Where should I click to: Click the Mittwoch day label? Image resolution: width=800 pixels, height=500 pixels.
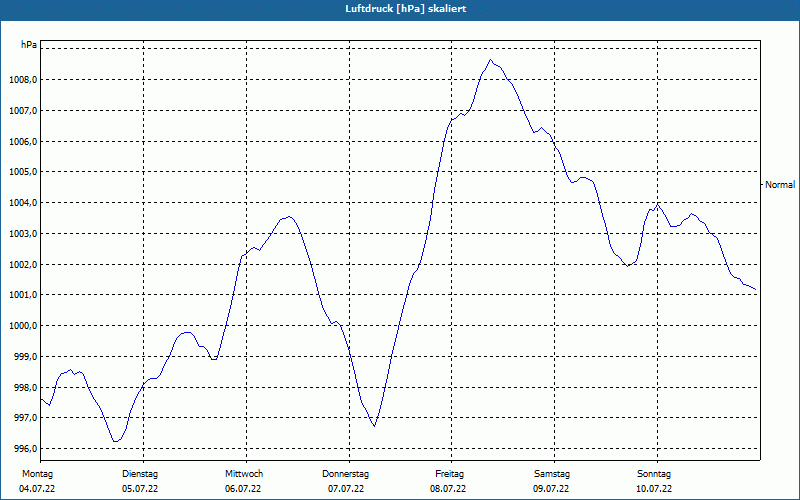coord(244,474)
